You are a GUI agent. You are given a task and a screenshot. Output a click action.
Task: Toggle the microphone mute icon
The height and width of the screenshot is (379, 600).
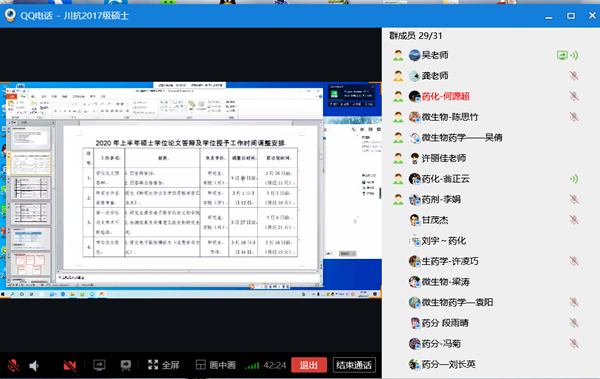click(13, 366)
